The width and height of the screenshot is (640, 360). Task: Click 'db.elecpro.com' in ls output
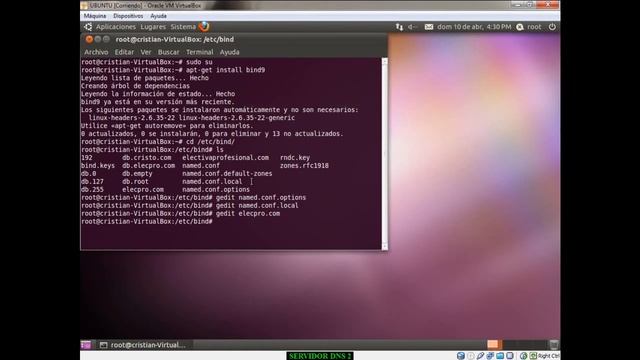[149, 166]
